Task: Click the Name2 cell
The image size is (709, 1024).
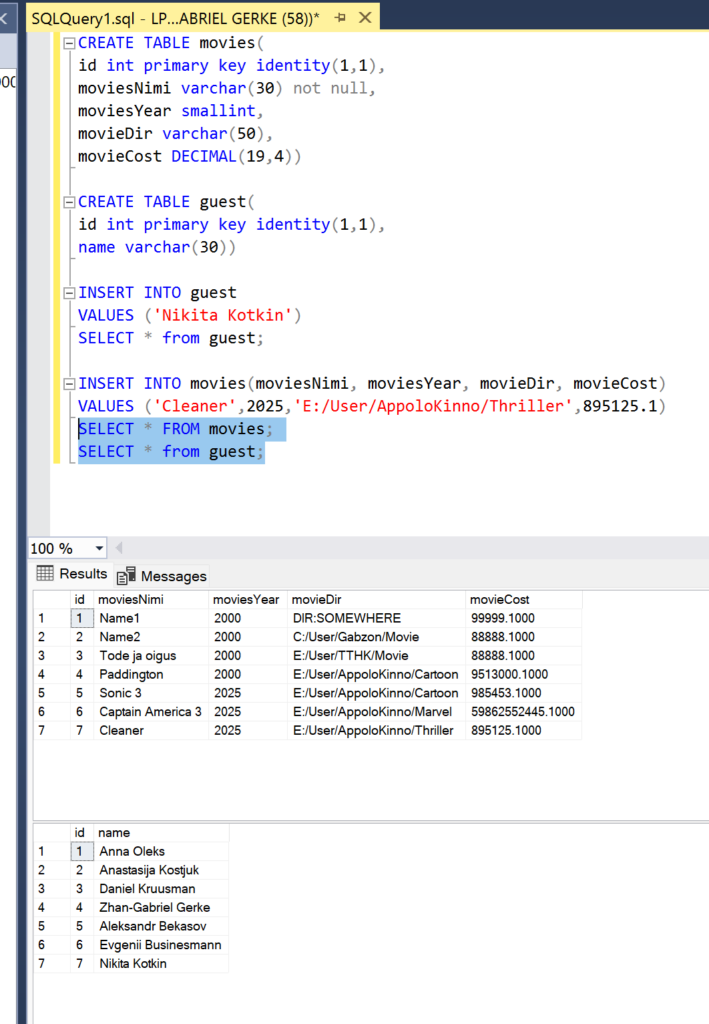Action: (151, 637)
